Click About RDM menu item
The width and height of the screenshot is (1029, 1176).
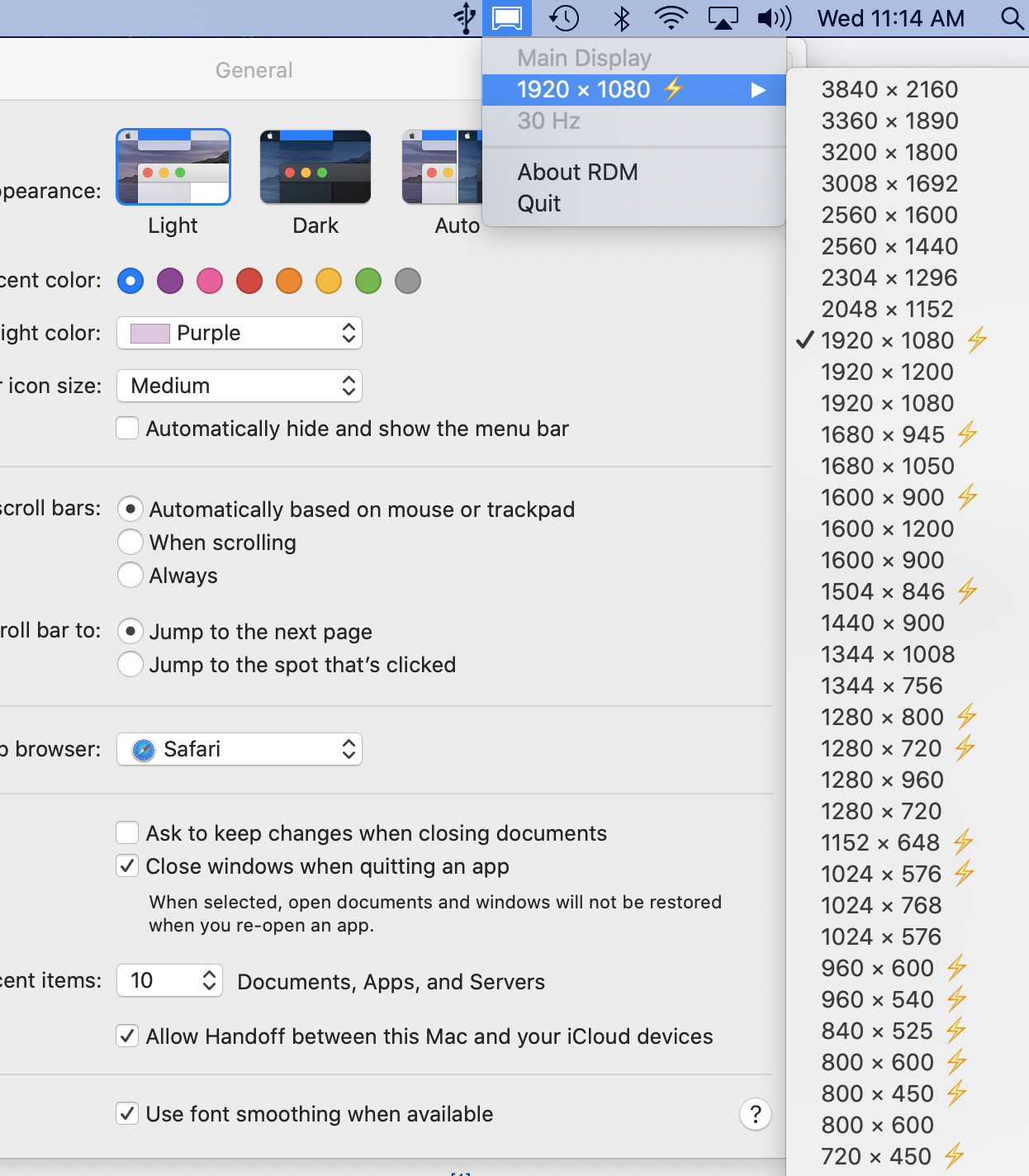point(633,172)
